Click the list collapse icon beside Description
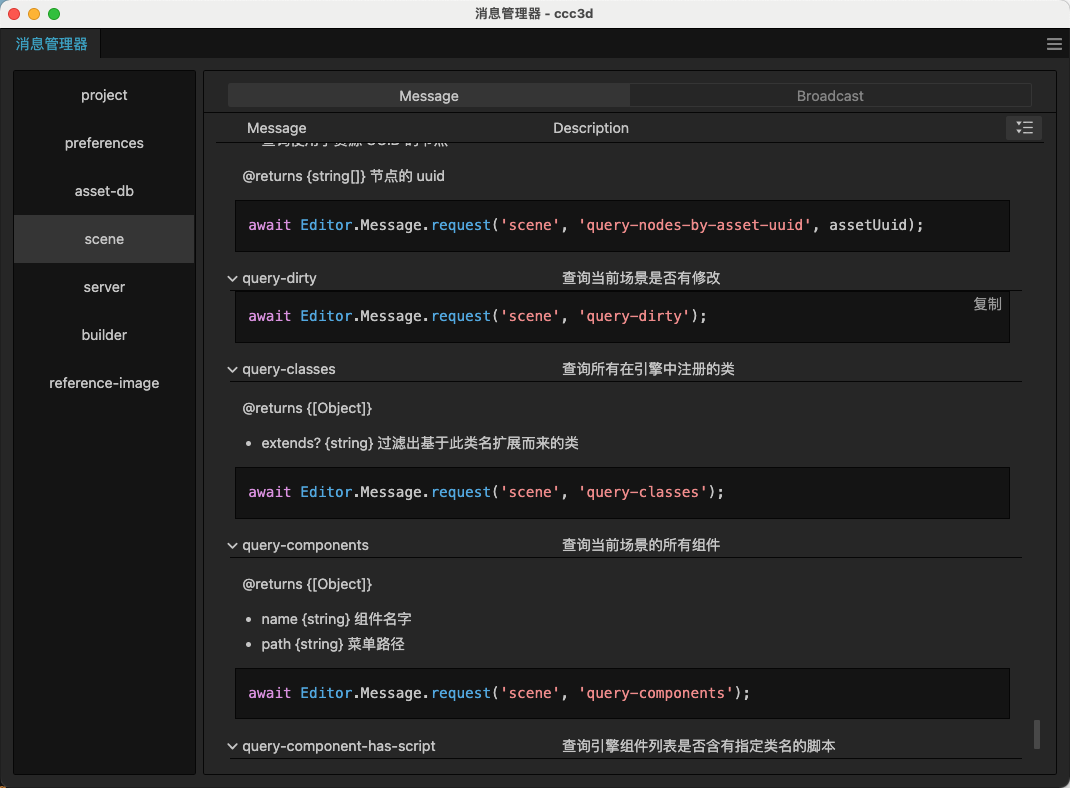Viewport: 1070px width, 788px height. (1024, 127)
